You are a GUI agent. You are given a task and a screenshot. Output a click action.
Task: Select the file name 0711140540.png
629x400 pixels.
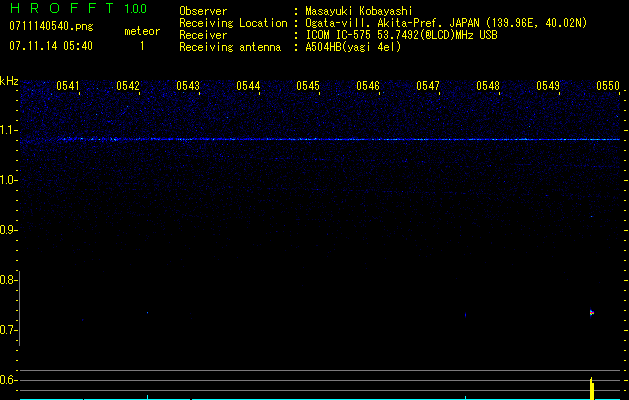click(51, 26)
